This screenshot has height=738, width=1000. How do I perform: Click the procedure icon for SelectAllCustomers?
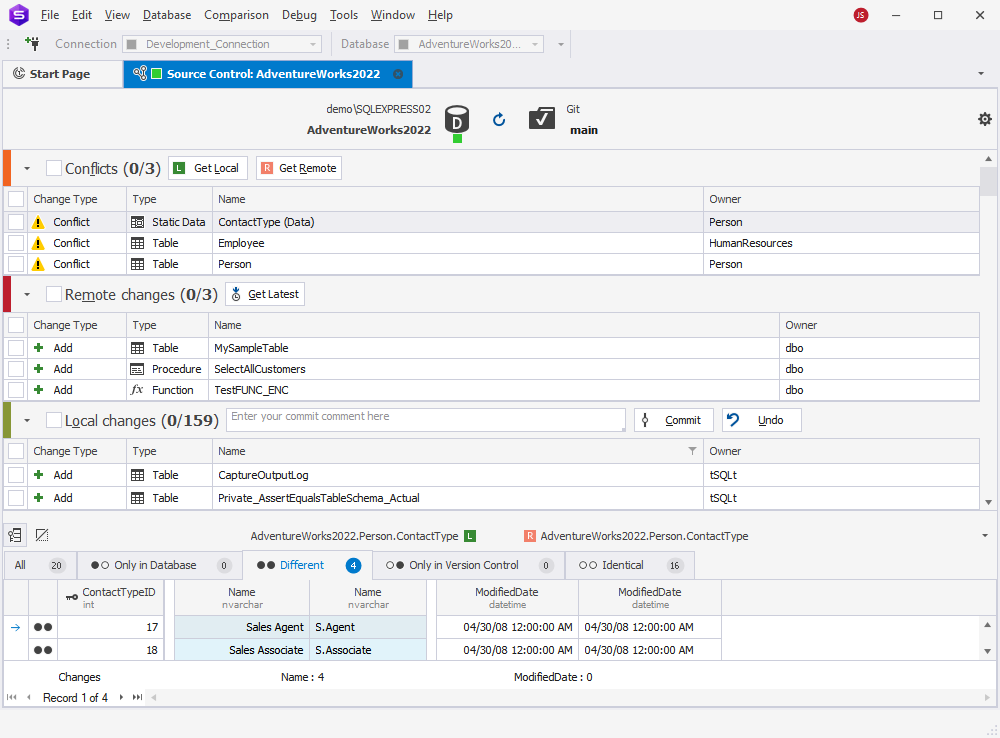coord(137,369)
